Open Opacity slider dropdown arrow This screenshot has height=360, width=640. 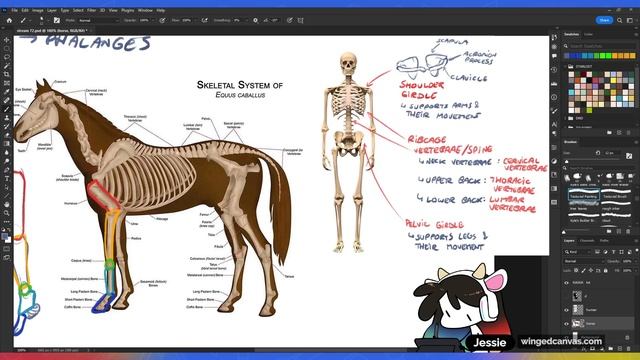[x=154, y=20]
